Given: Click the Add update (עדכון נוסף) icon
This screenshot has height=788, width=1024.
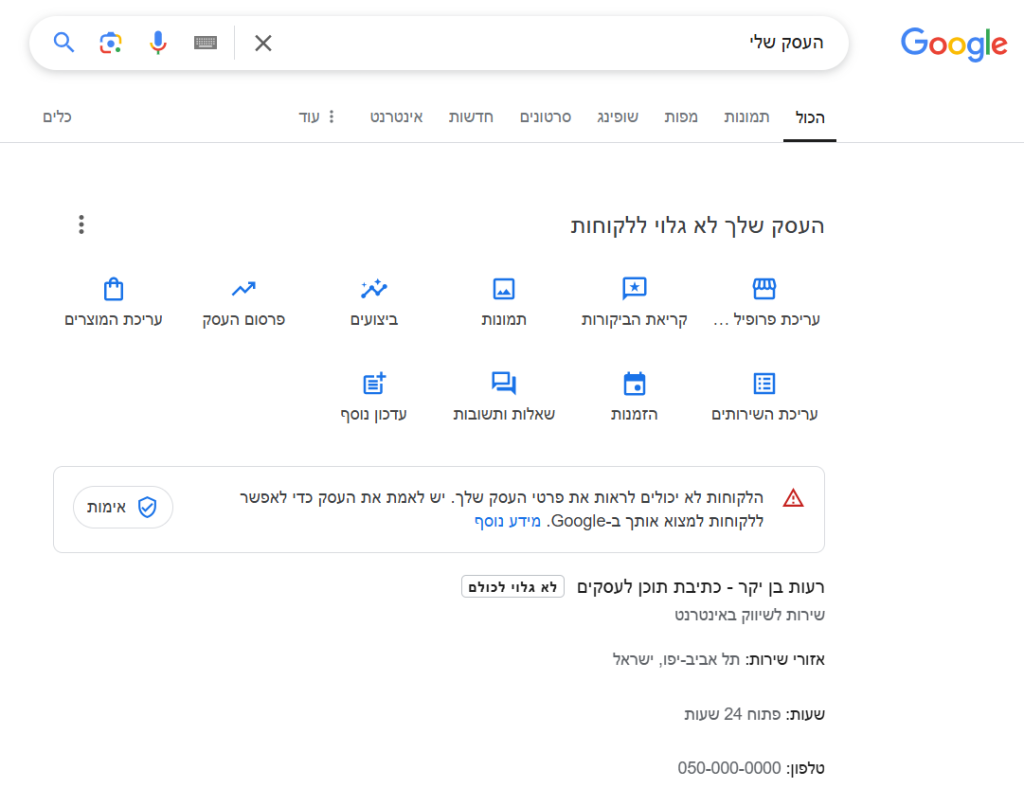Looking at the screenshot, I should click(x=373, y=383).
